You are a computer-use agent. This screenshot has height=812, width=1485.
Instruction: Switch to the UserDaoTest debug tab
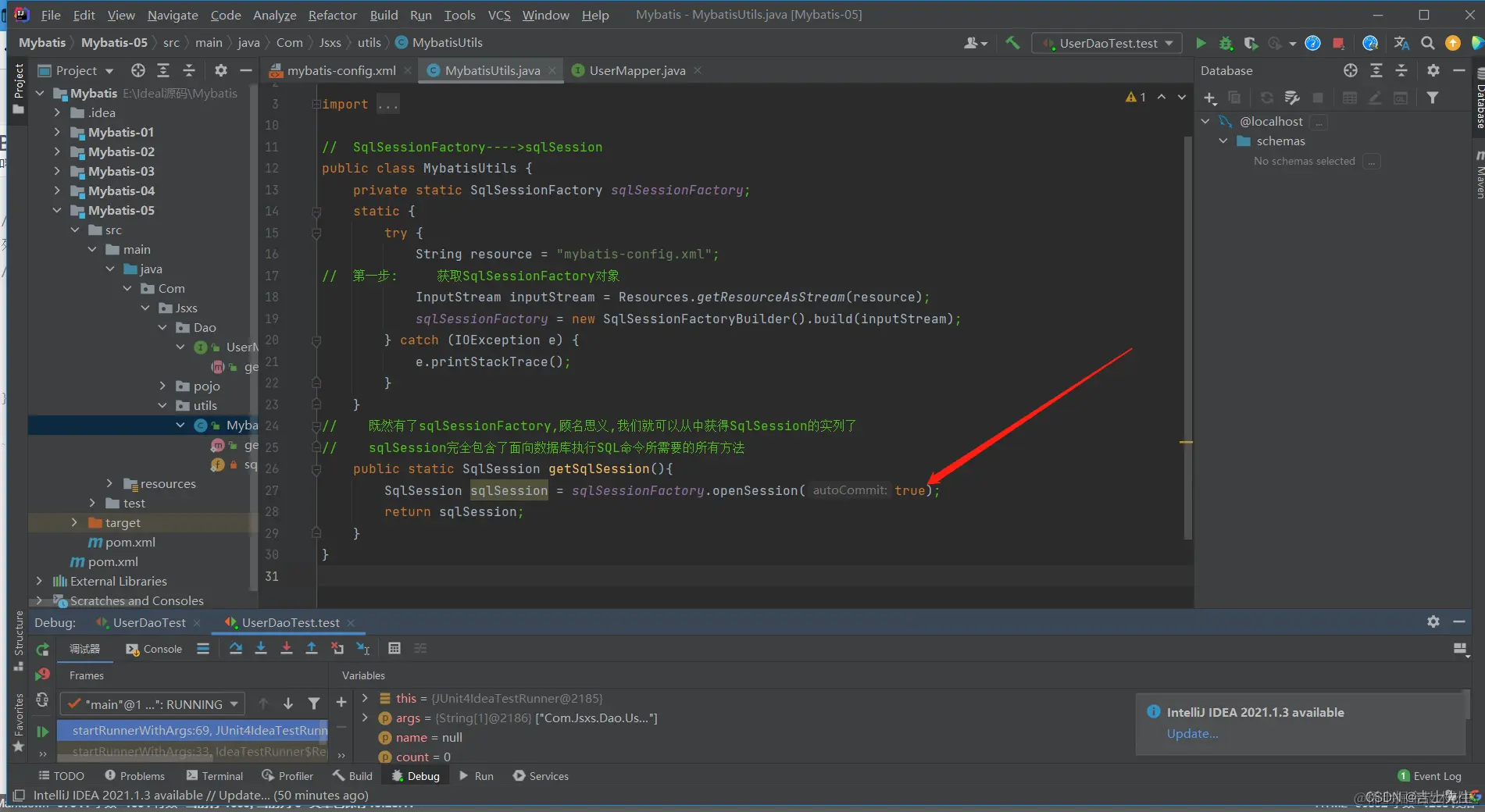click(x=148, y=622)
